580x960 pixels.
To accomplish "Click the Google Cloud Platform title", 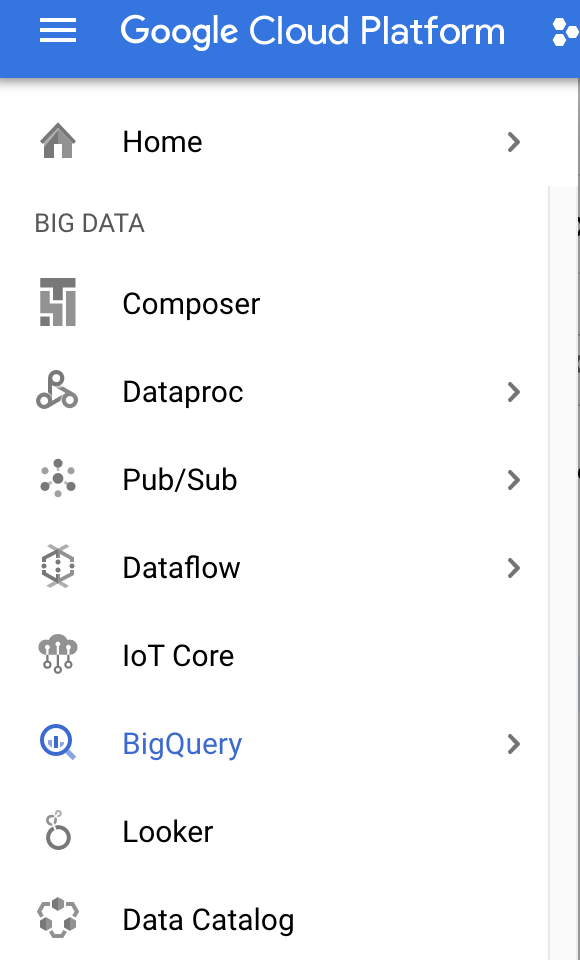I will [x=312, y=32].
